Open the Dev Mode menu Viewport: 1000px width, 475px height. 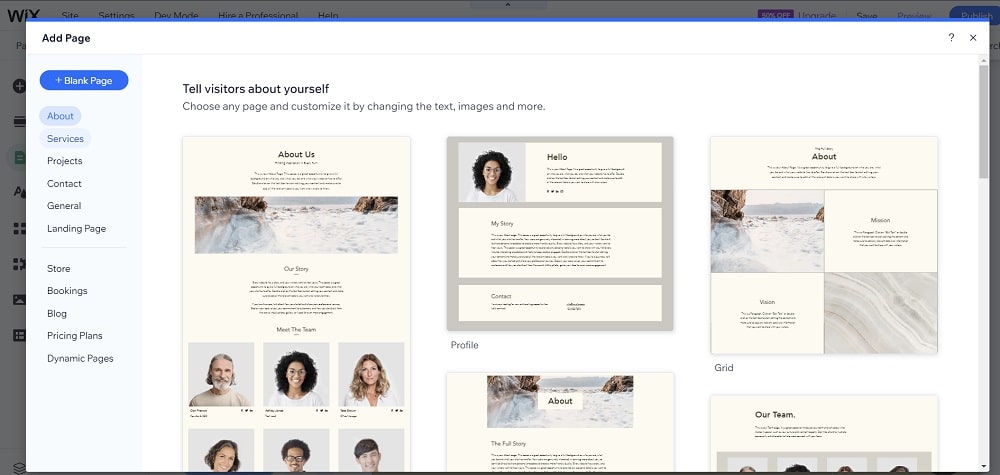tap(176, 15)
